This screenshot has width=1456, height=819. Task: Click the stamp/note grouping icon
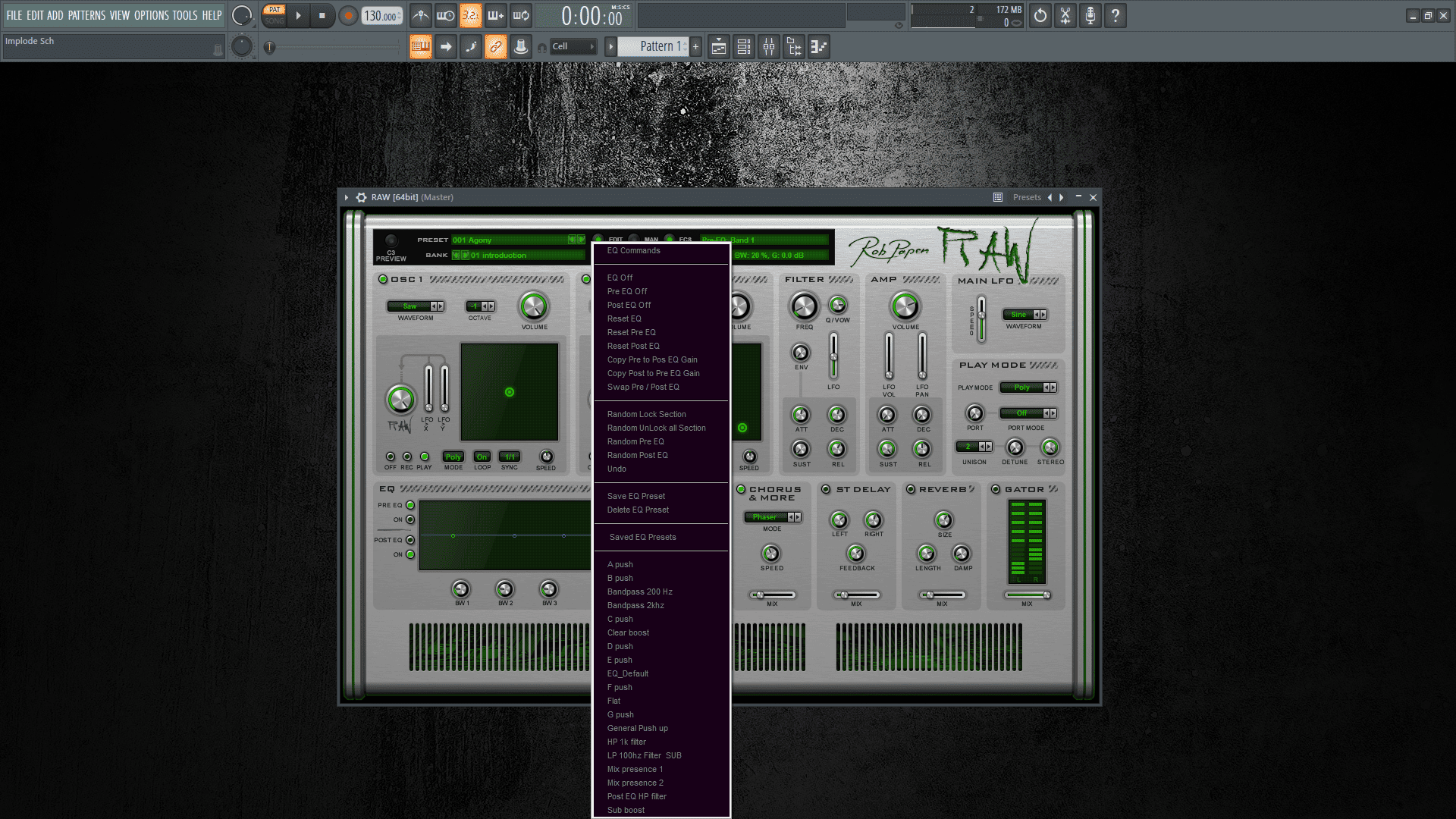click(521, 47)
